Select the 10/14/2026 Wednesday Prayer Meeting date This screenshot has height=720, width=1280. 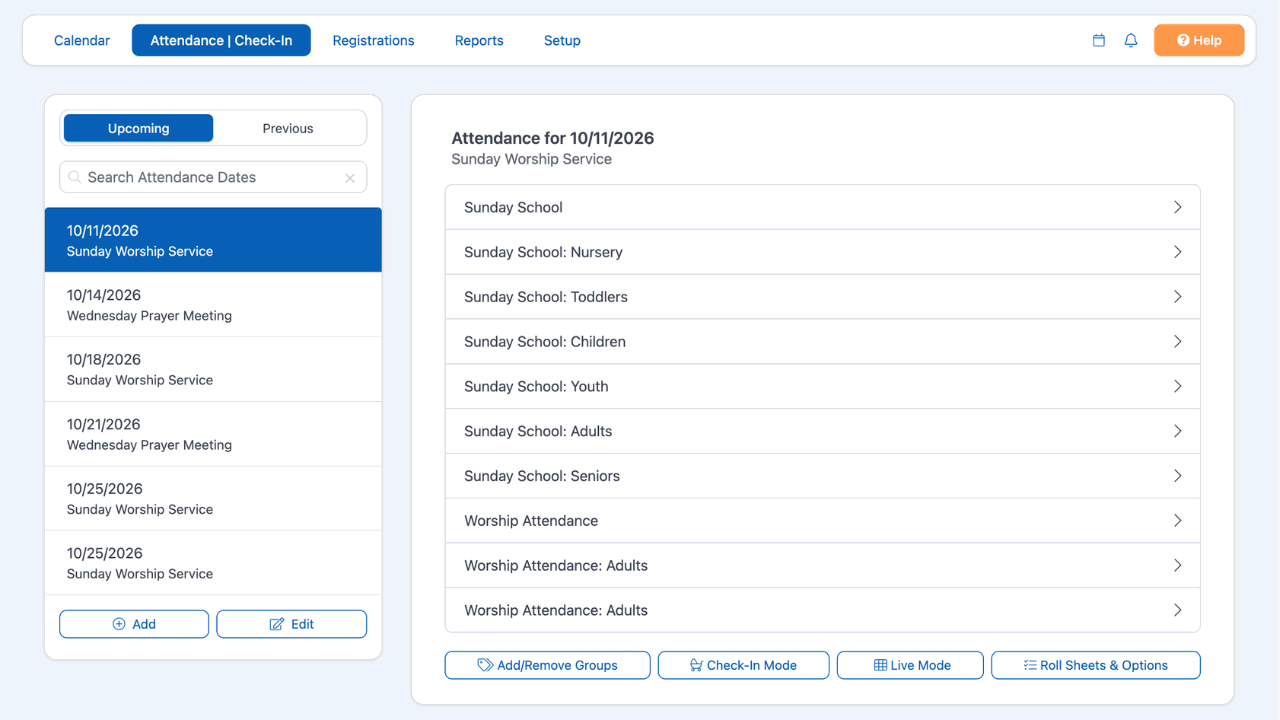tap(213, 305)
